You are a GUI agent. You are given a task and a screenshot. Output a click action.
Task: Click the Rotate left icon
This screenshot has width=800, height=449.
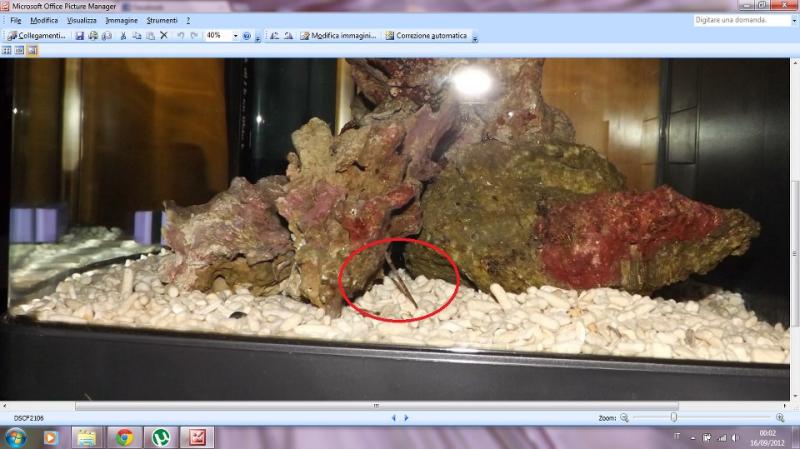click(x=274, y=36)
